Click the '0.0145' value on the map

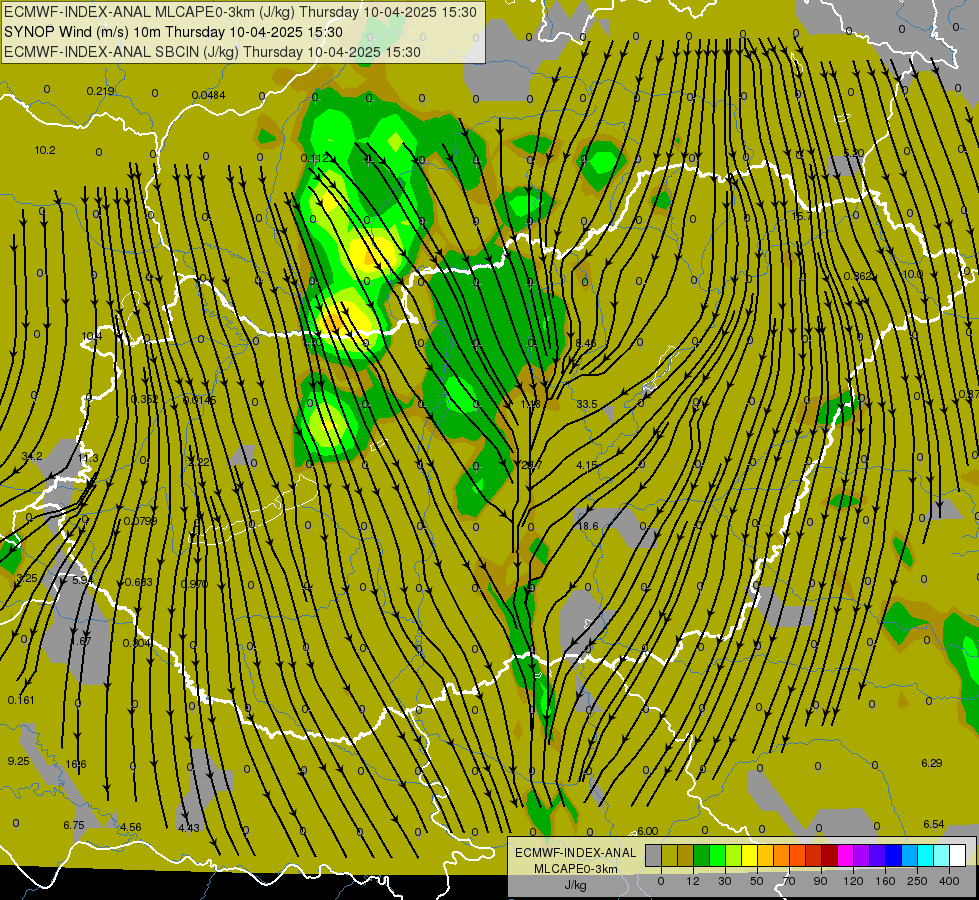pyautogui.click(x=200, y=400)
